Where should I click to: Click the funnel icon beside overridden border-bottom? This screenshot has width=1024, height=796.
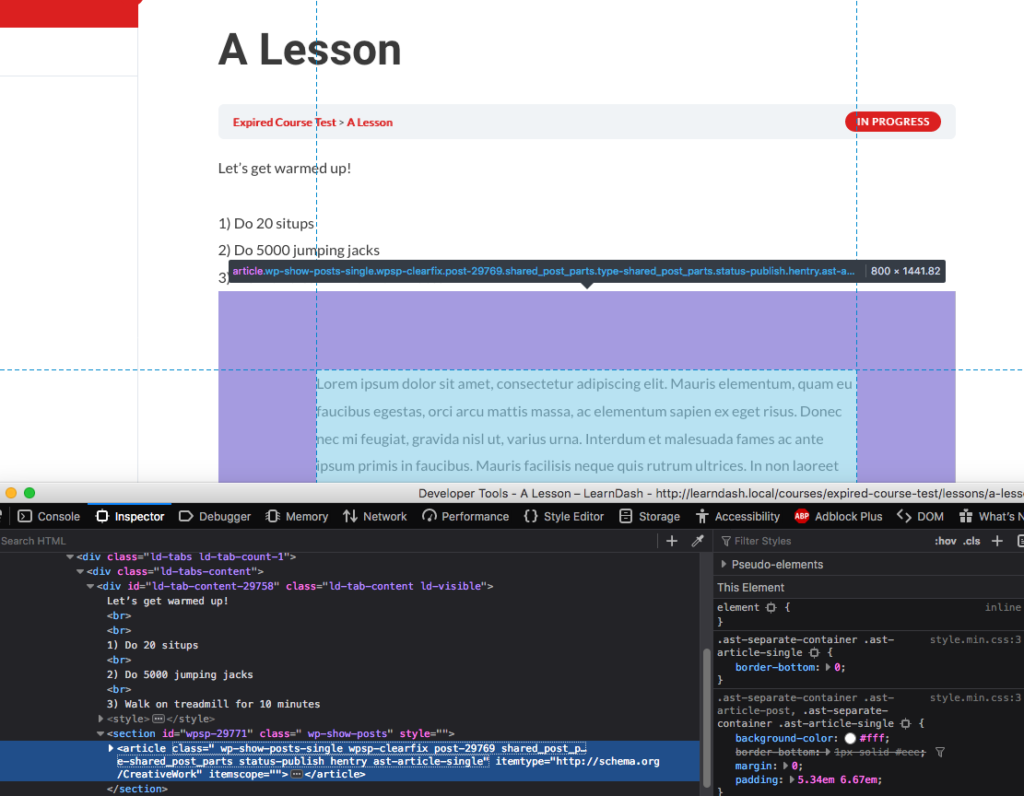pyautogui.click(x=940, y=751)
